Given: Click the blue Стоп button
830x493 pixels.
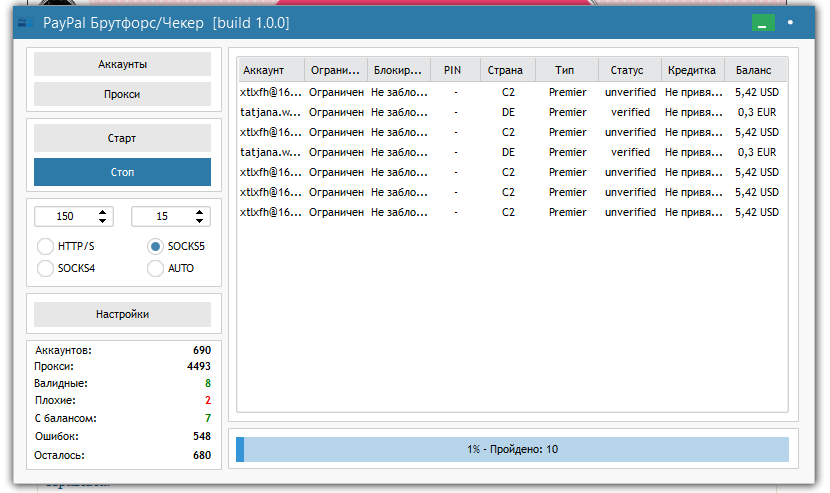Looking at the screenshot, I should 122,172.
